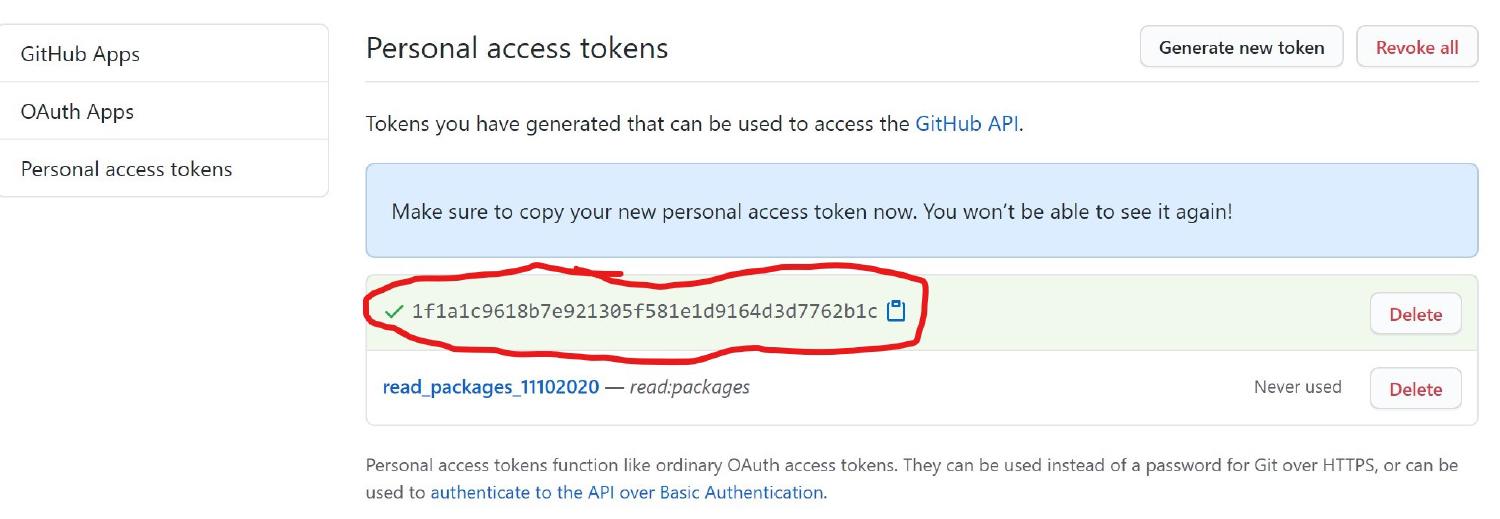
Task: Click empty space in the green token row
Action: [1140, 313]
